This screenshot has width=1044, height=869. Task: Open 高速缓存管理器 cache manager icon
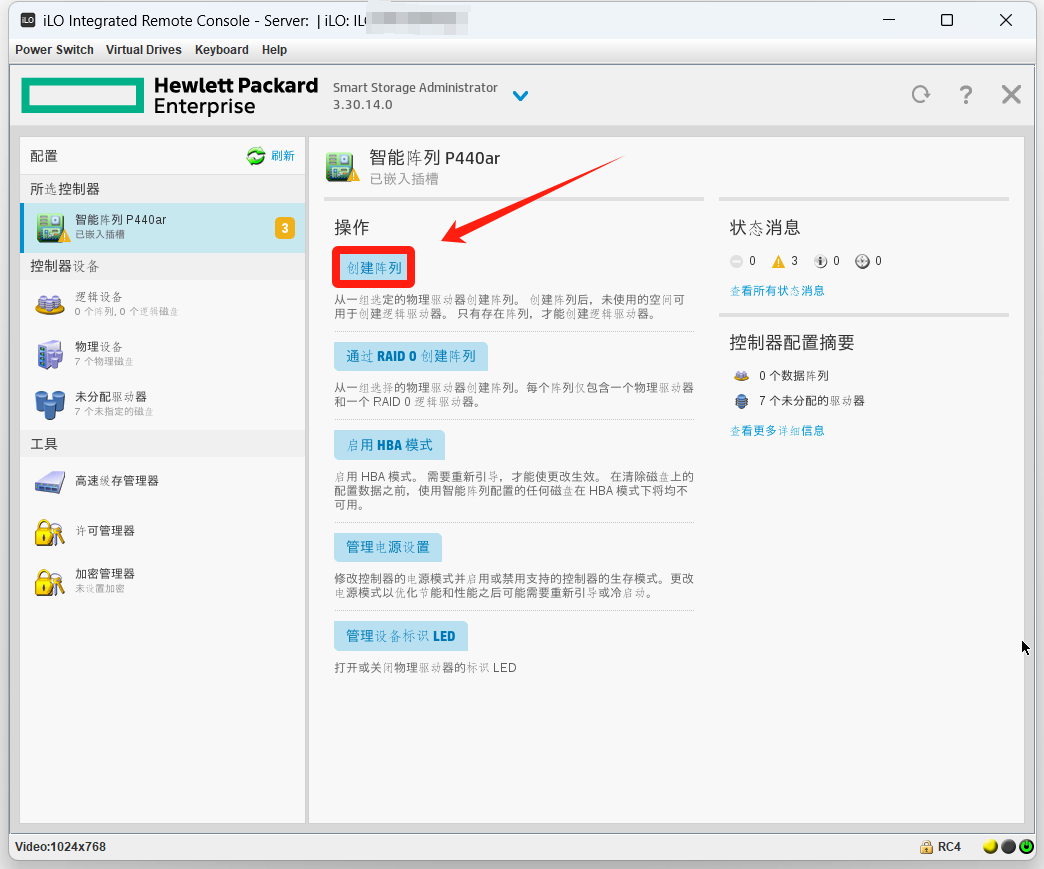(x=49, y=481)
